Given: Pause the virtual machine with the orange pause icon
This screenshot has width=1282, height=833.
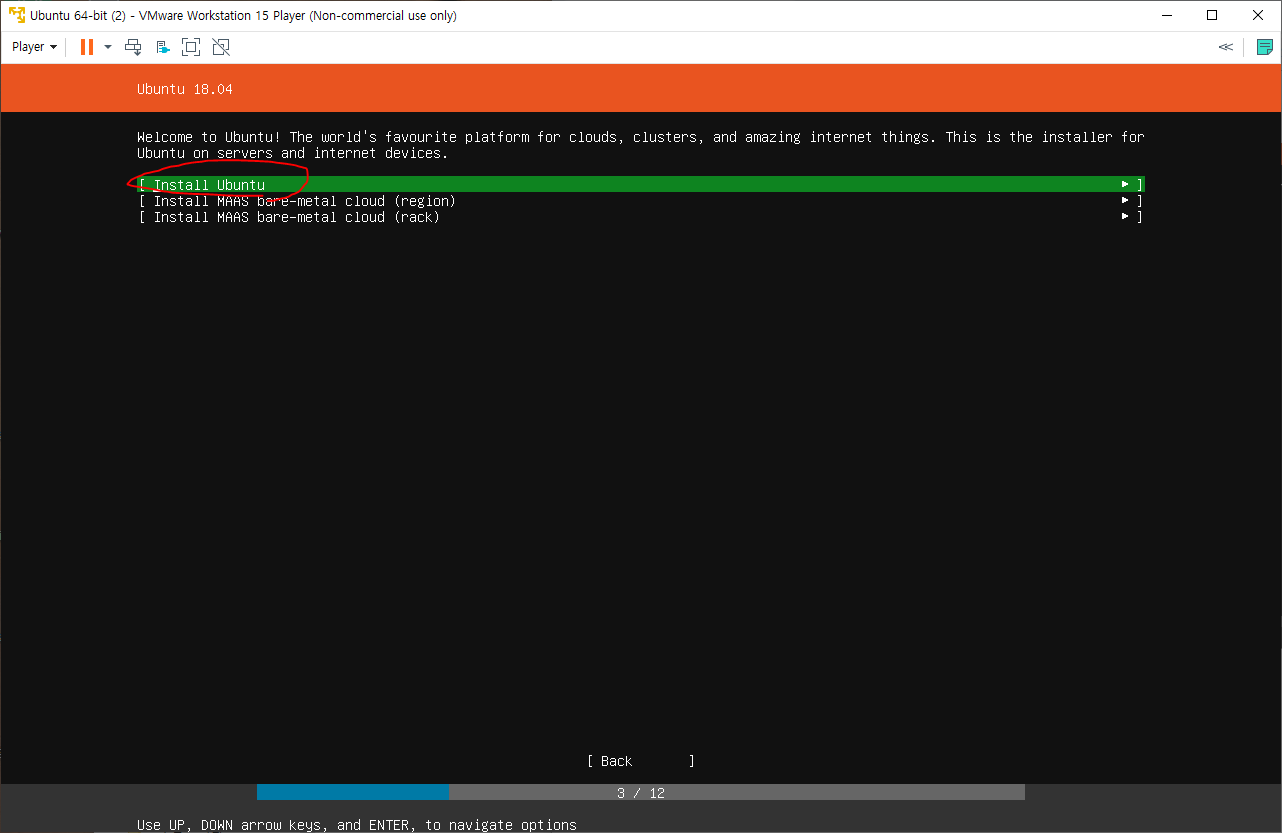Looking at the screenshot, I should click(87, 47).
